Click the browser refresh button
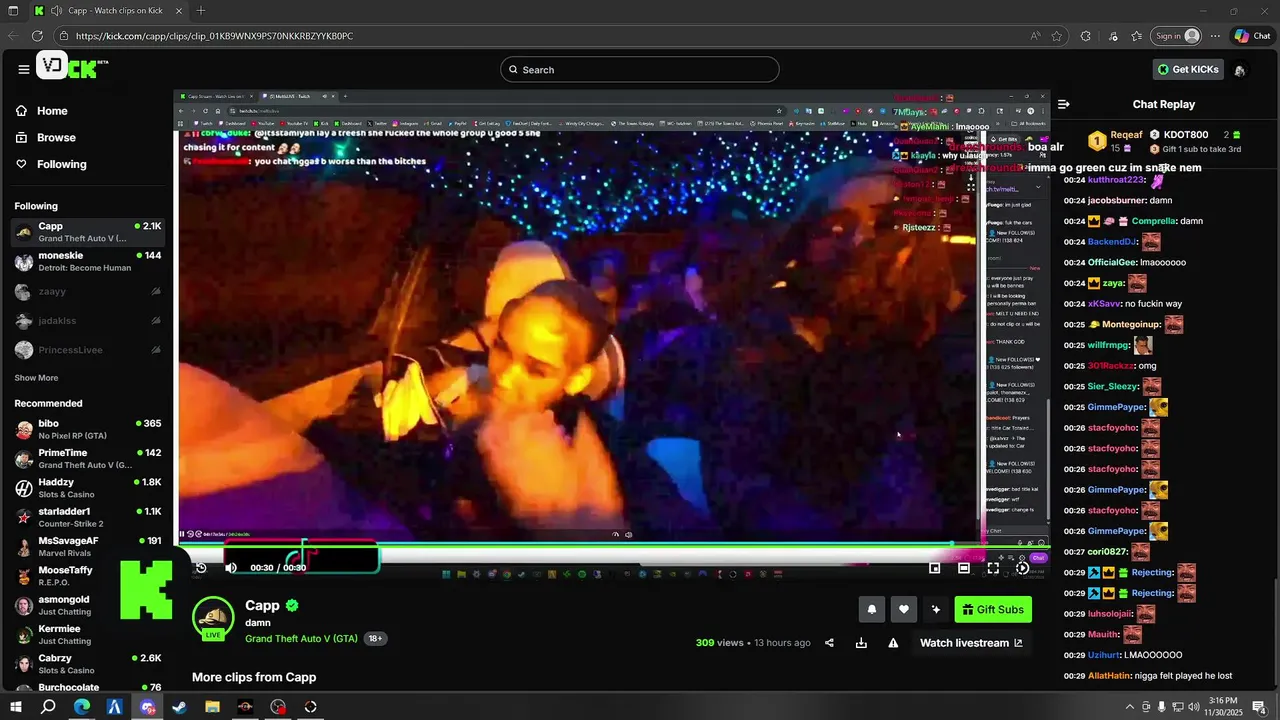 pyautogui.click(x=37, y=36)
